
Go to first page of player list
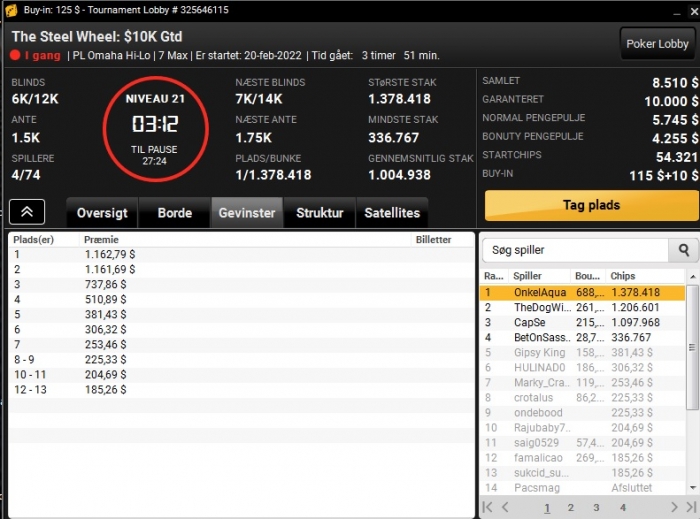tap(488, 507)
